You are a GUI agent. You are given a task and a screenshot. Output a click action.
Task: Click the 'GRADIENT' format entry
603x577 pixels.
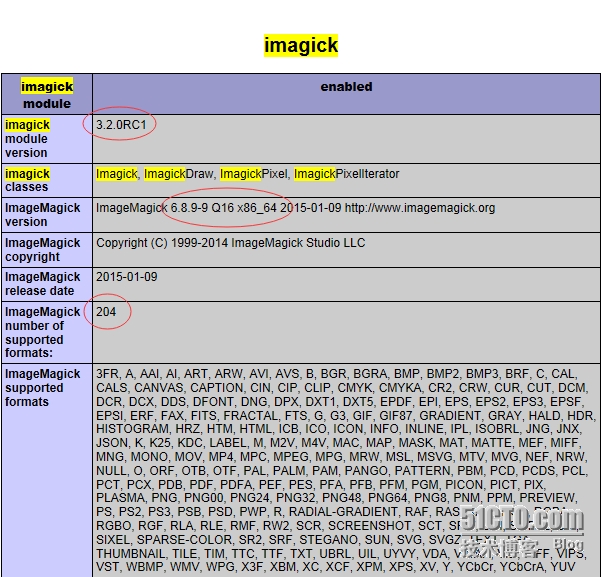pyautogui.click(x=450, y=416)
